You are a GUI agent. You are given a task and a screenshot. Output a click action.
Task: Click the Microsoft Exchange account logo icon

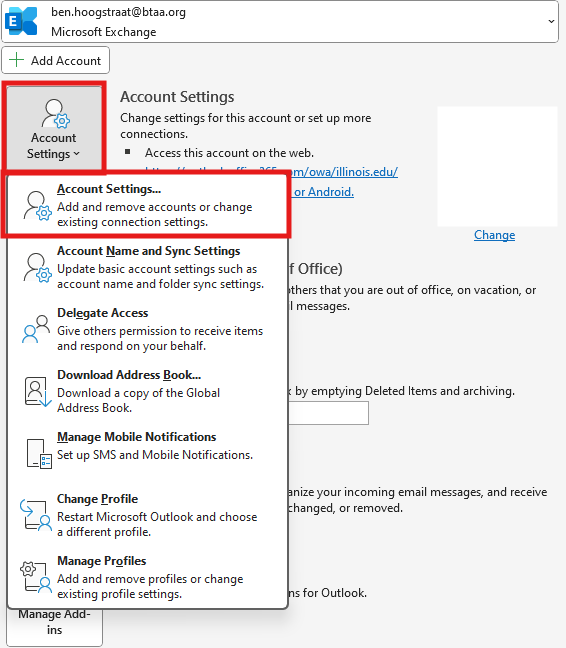pyautogui.click(x=21, y=21)
